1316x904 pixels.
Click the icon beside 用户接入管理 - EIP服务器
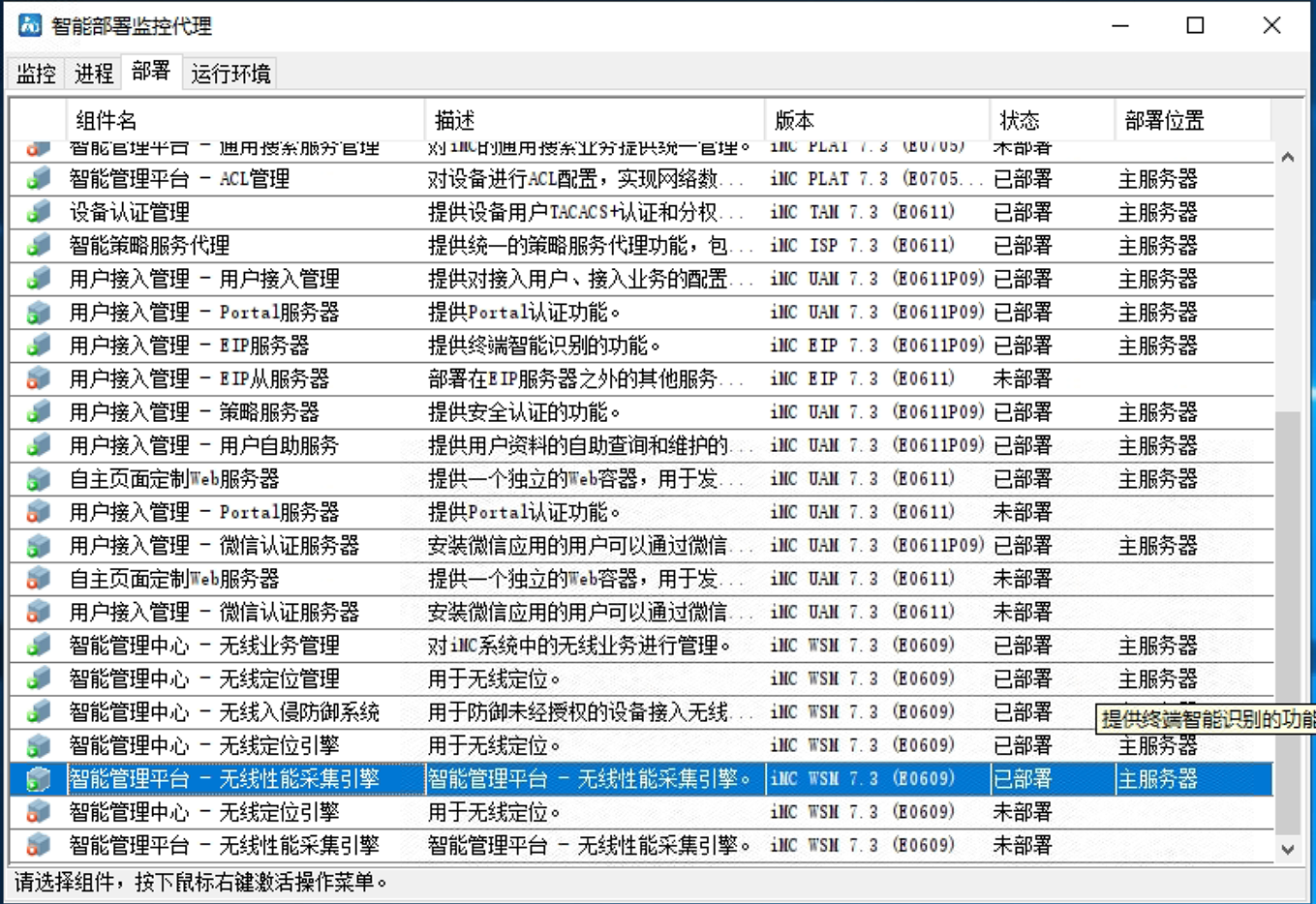(x=39, y=346)
